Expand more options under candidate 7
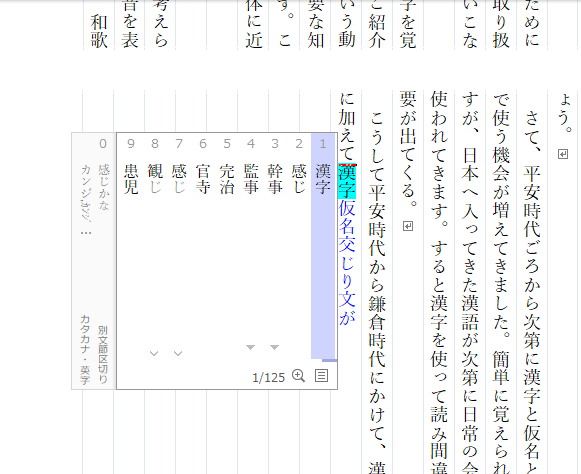Viewport: 581px width, 474px height. click(178, 354)
